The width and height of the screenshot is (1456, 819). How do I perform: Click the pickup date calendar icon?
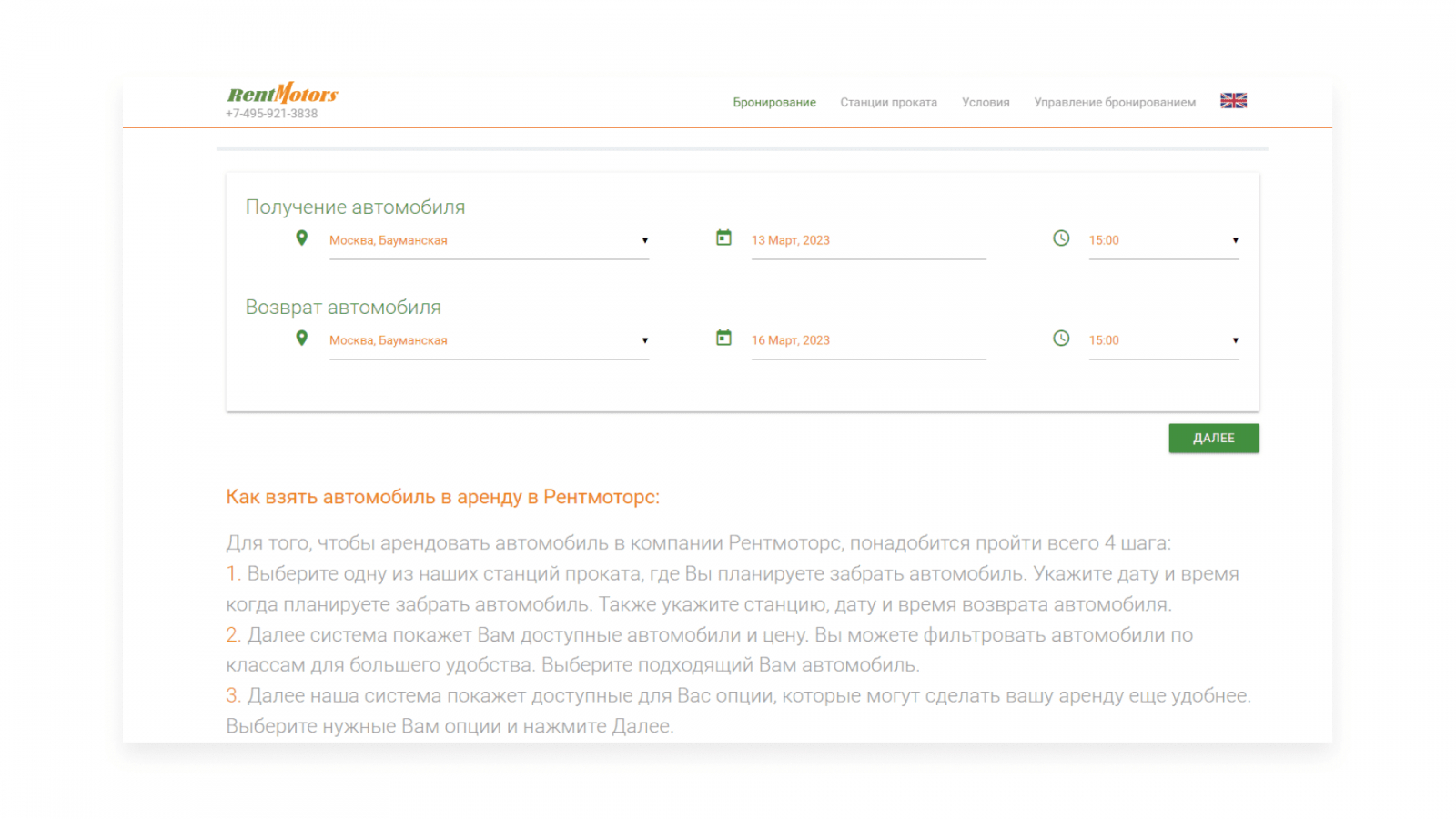(723, 238)
